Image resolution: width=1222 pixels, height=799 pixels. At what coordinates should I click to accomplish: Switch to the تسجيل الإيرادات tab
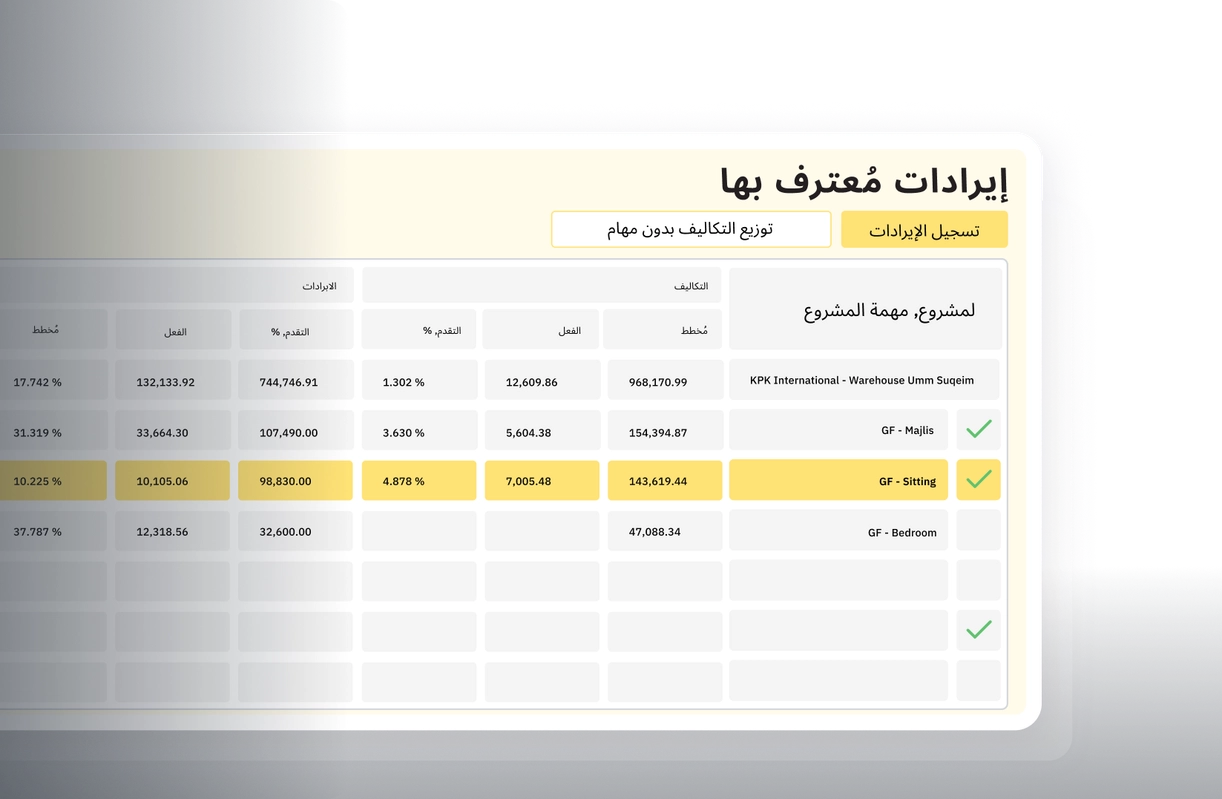point(924,230)
